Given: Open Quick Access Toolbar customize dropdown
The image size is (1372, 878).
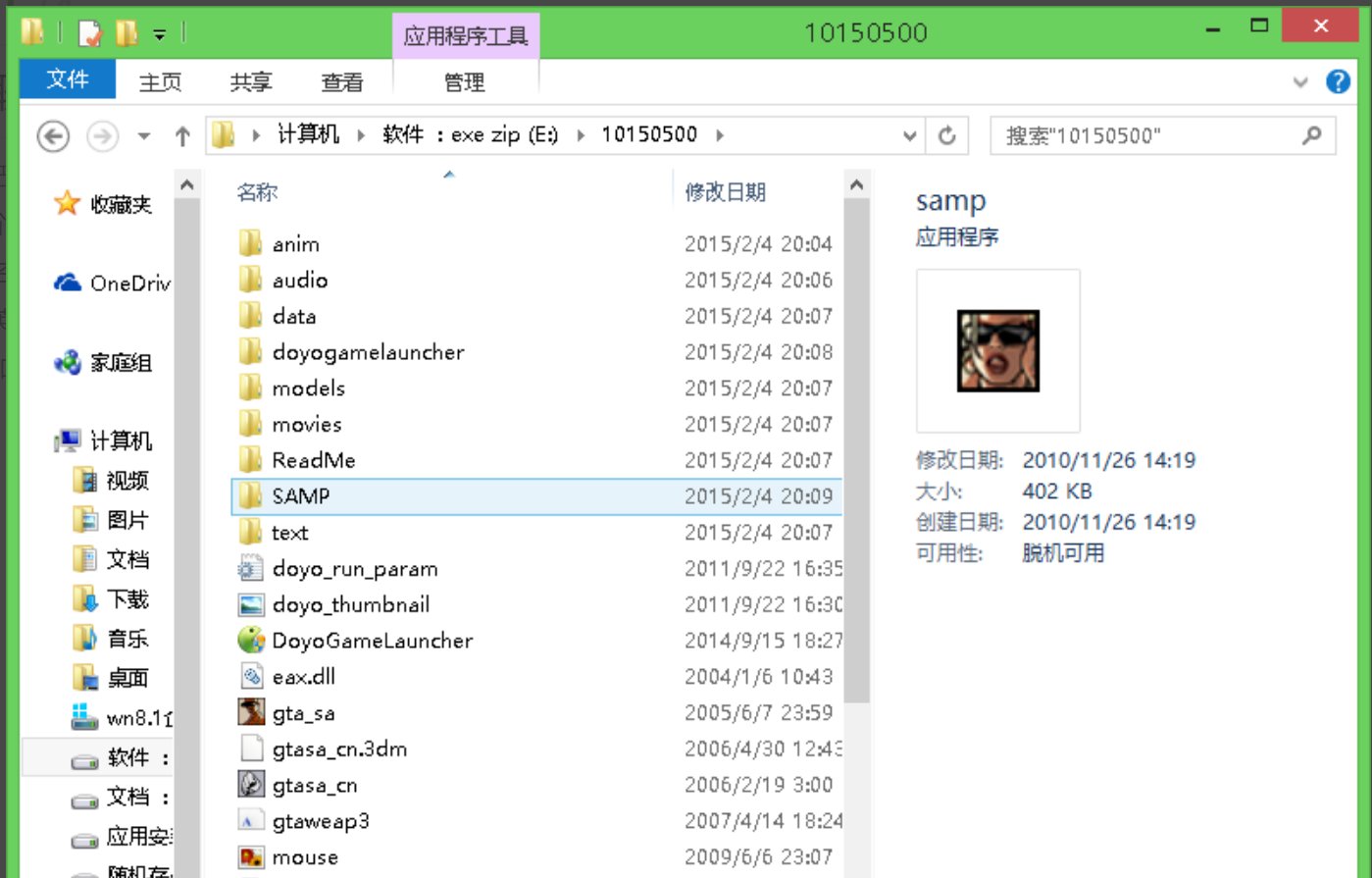Looking at the screenshot, I should coord(159,34).
